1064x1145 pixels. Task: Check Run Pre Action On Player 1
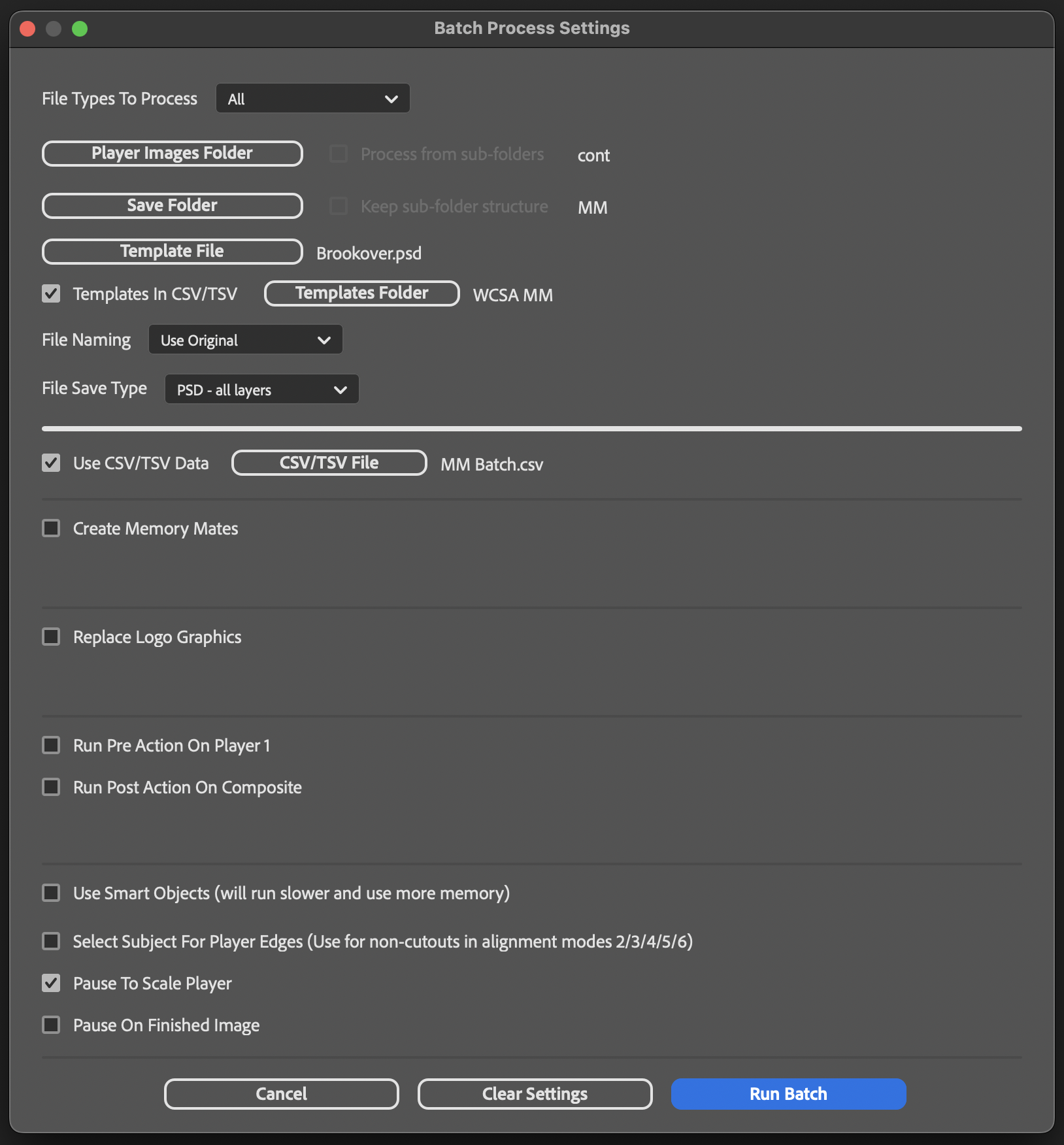51,745
